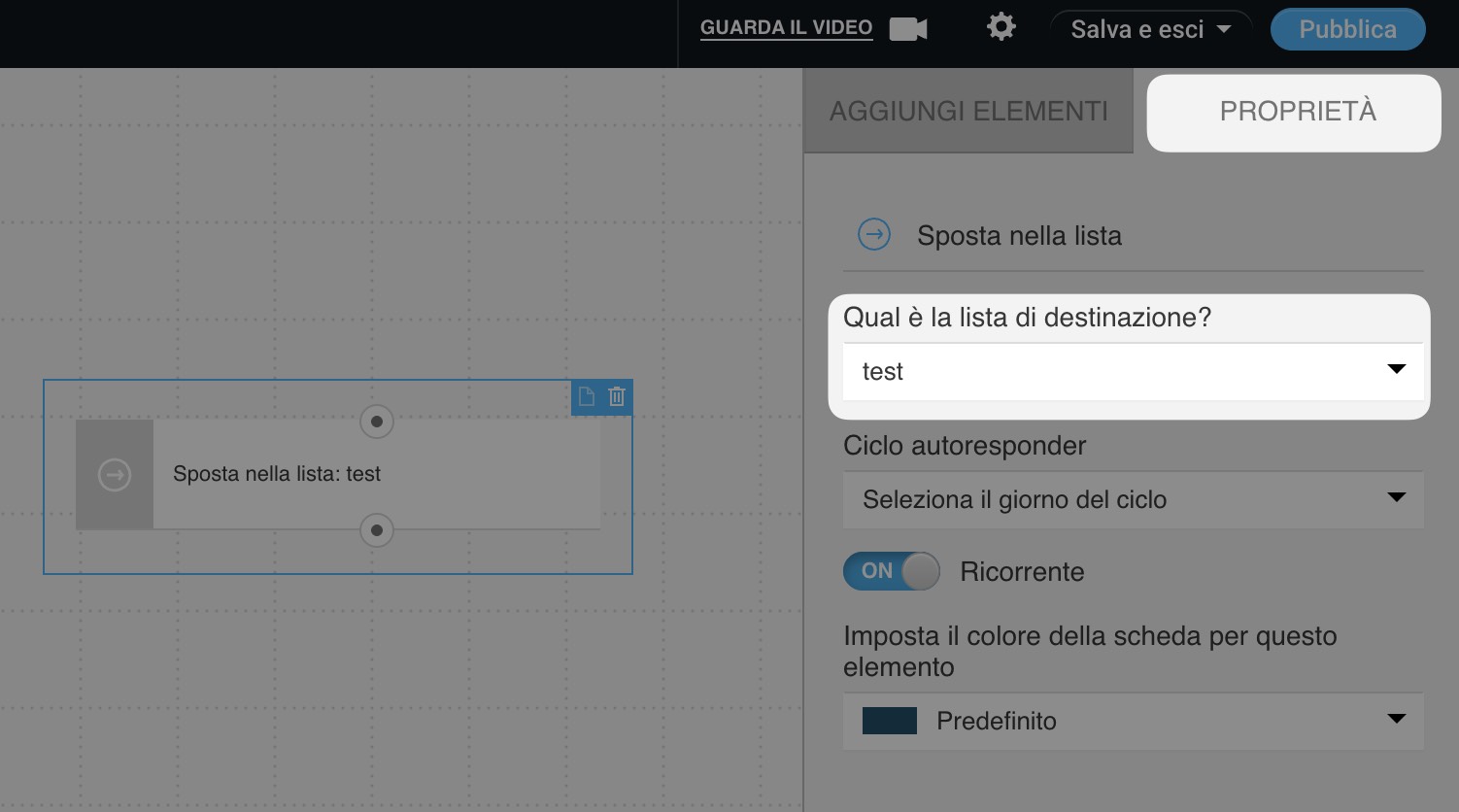Click the 'Qual è la lista di destinazione?' label
Image resolution: width=1459 pixels, height=812 pixels.
[x=1027, y=317]
